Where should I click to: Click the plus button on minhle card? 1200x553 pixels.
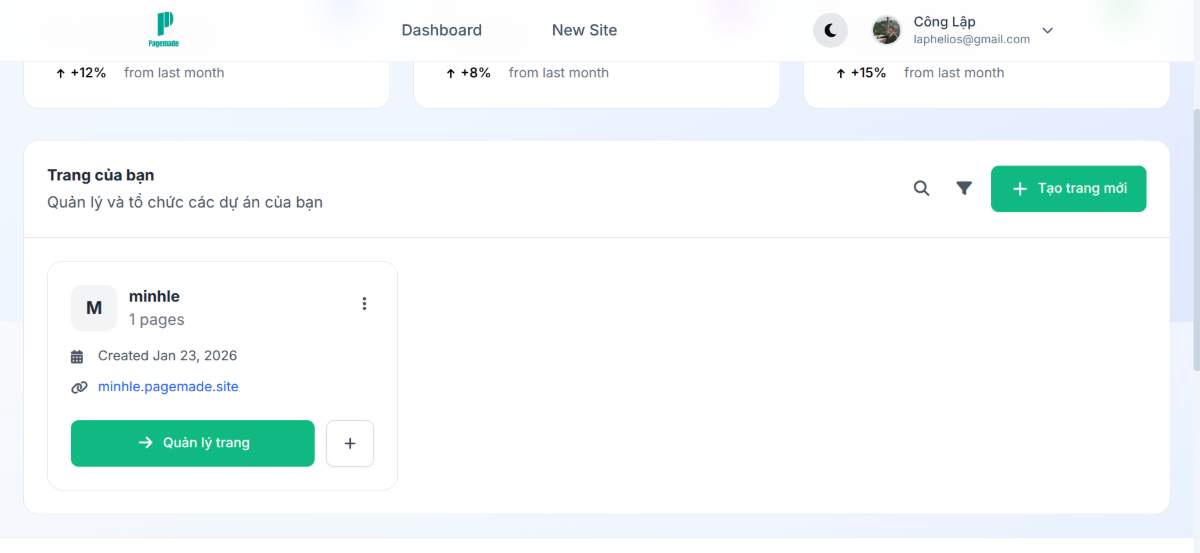(350, 443)
